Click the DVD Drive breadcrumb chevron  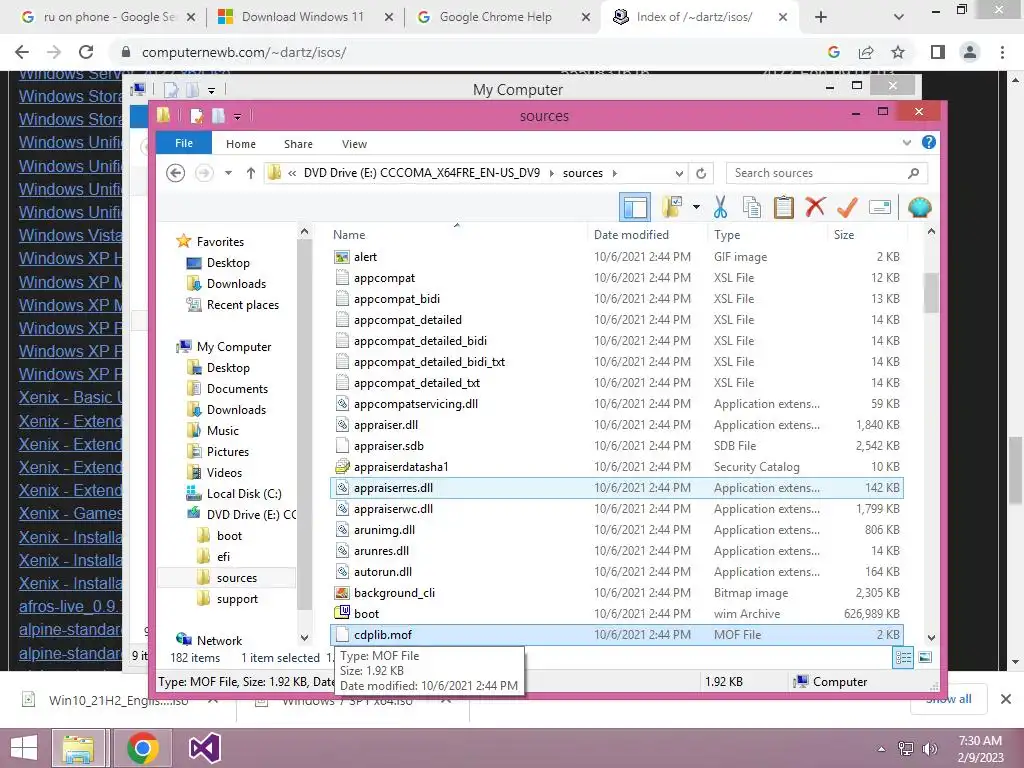pos(552,173)
